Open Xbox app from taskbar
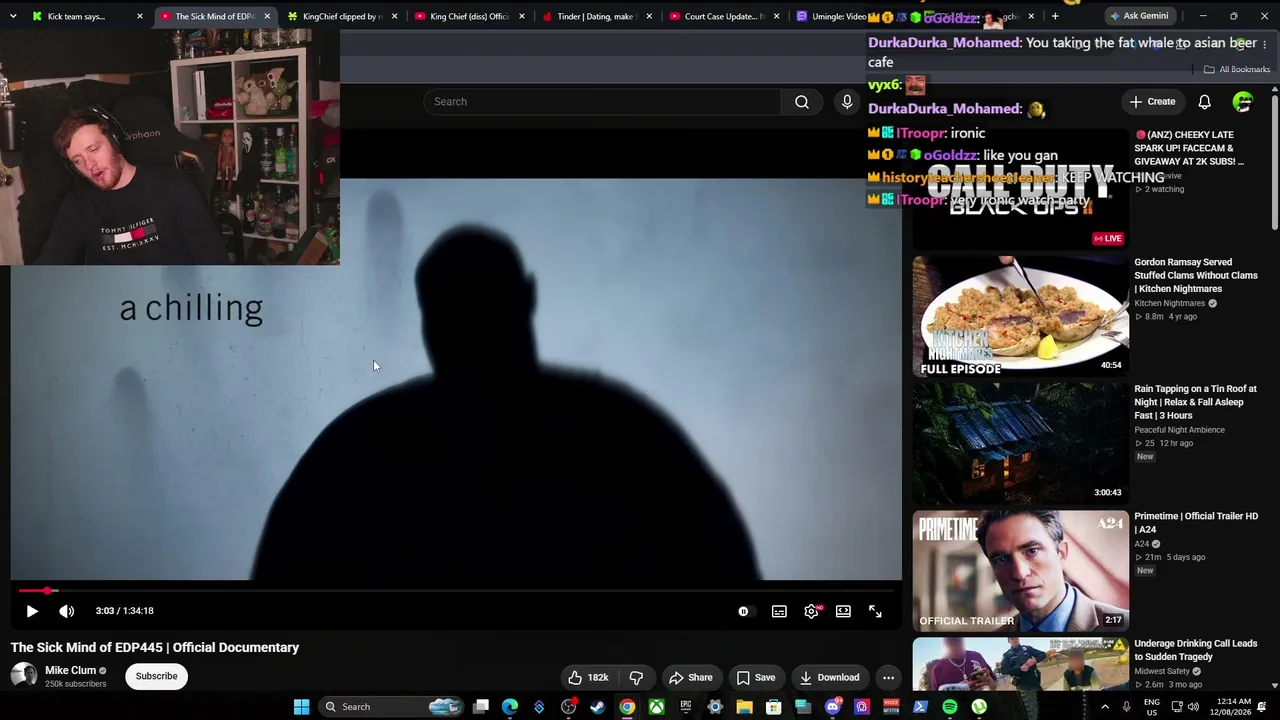The height and width of the screenshot is (720, 1280). click(656, 707)
